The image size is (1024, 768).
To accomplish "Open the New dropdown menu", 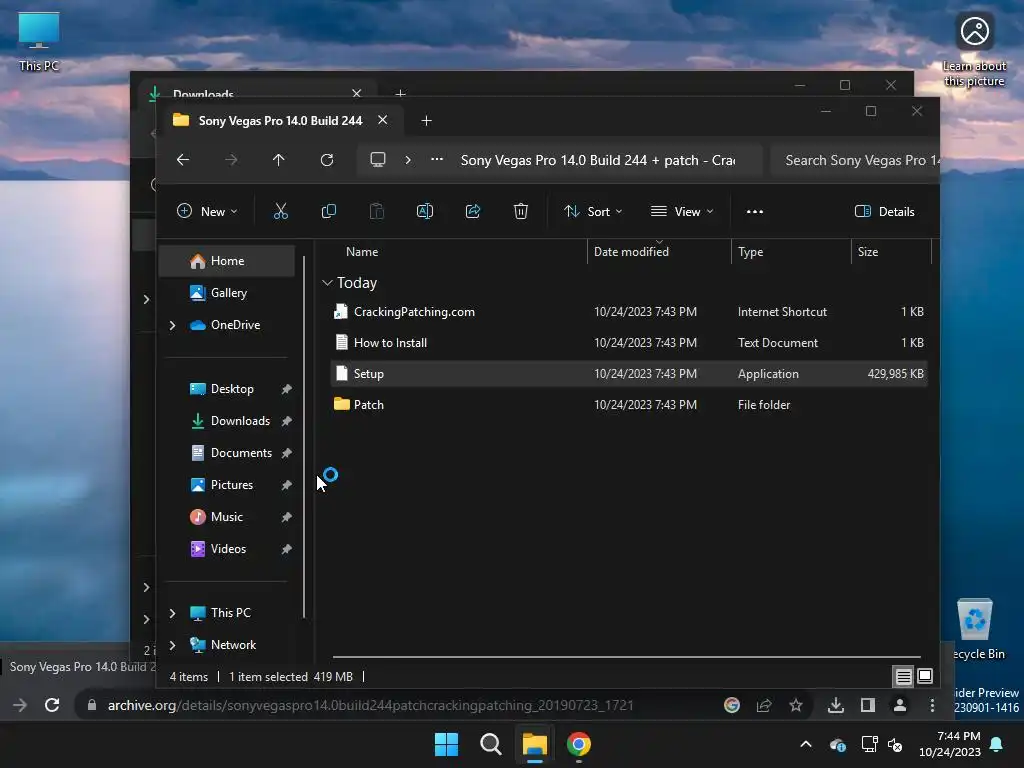I will [x=207, y=212].
